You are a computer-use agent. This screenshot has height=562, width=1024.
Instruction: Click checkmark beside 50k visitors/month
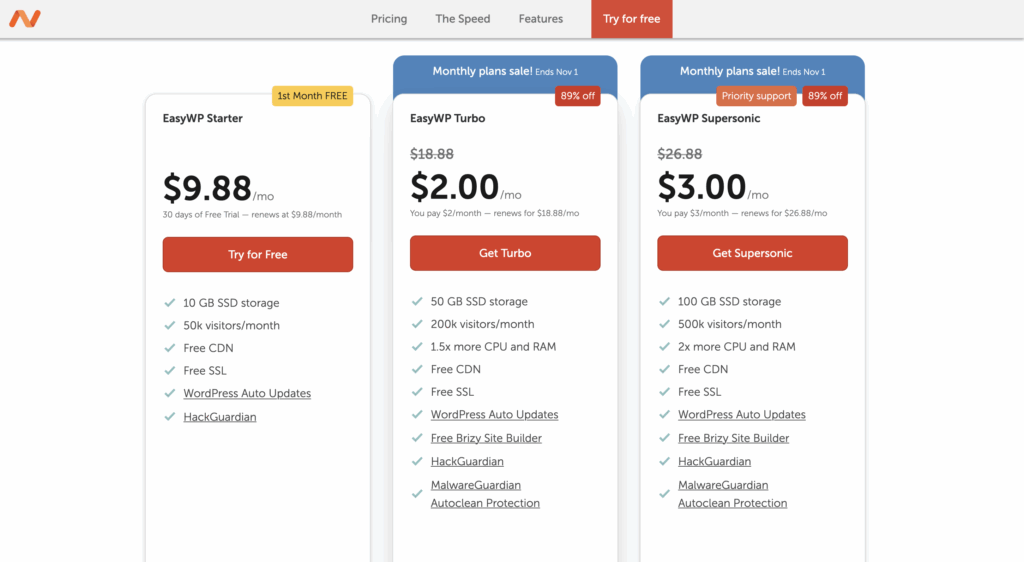pyautogui.click(x=170, y=326)
